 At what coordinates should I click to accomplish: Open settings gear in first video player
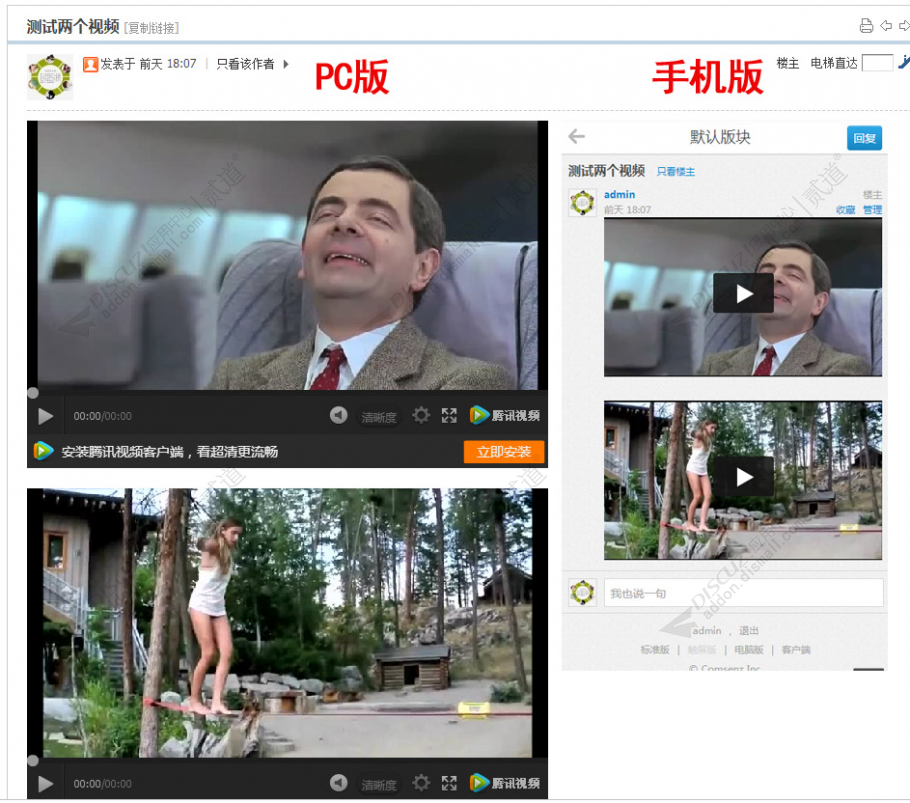click(421, 415)
